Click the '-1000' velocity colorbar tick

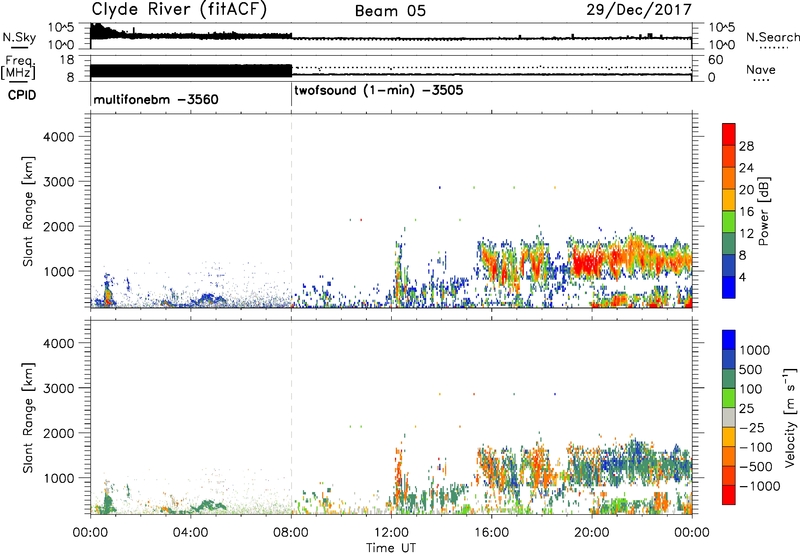click(760, 486)
